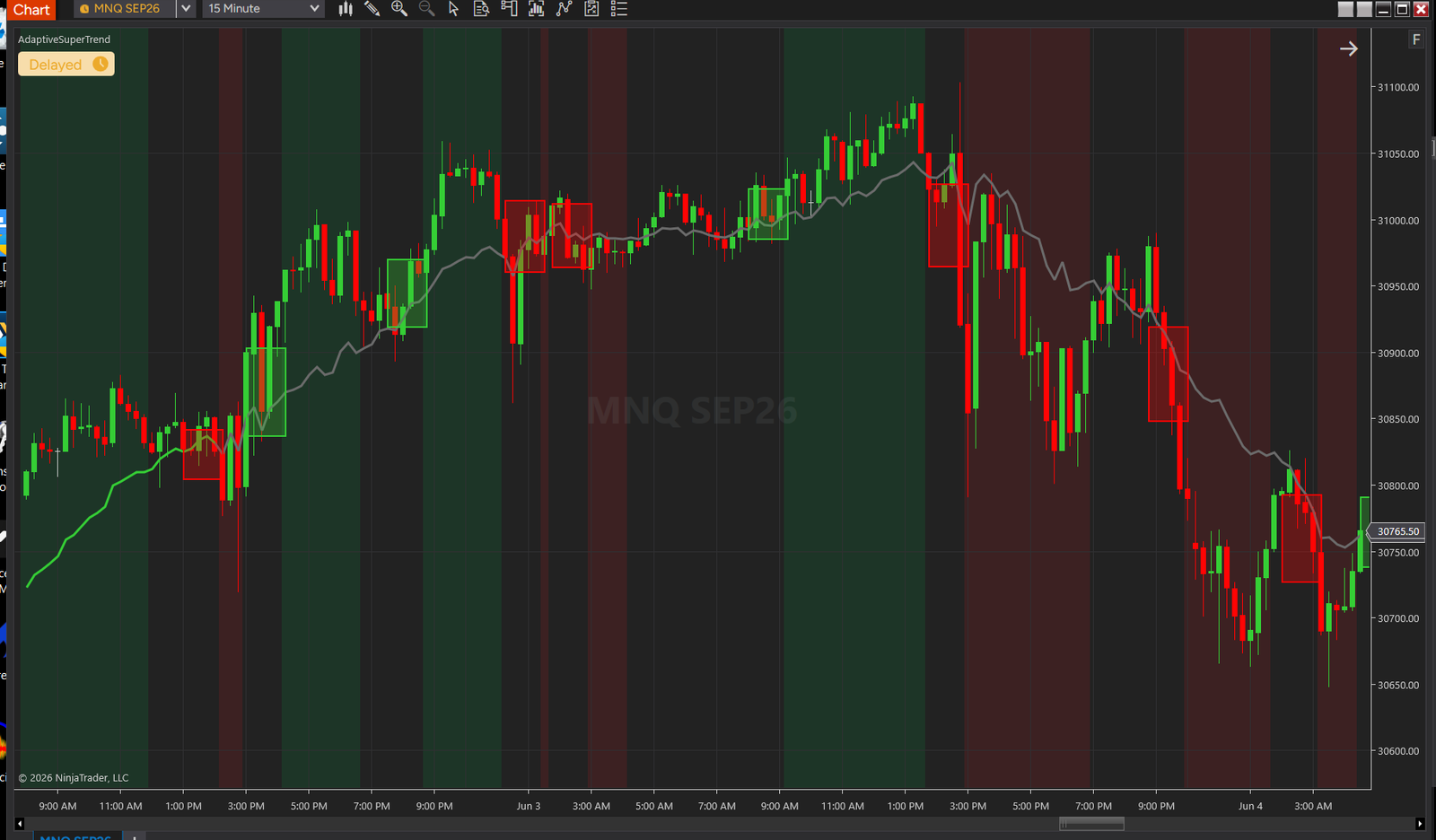The height and width of the screenshot is (840, 1436).
Task: Minimize the chart window
Action: pyautogui.click(x=1383, y=9)
